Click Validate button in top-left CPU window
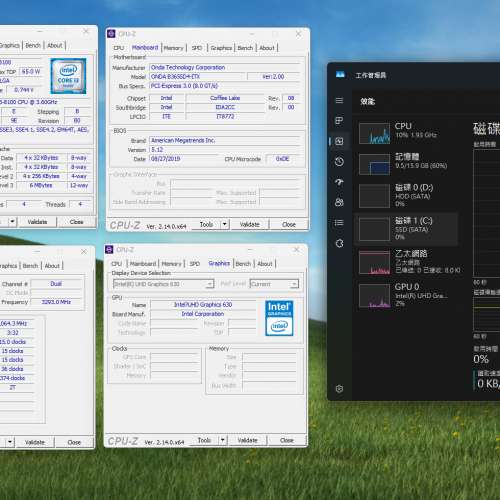 click(x=37, y=222)
